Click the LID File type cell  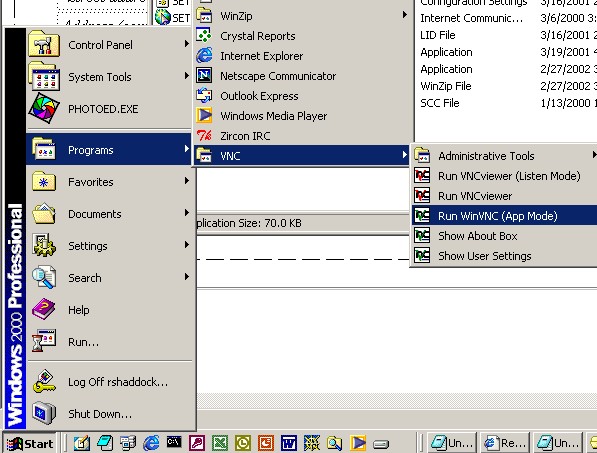point(437,35)
